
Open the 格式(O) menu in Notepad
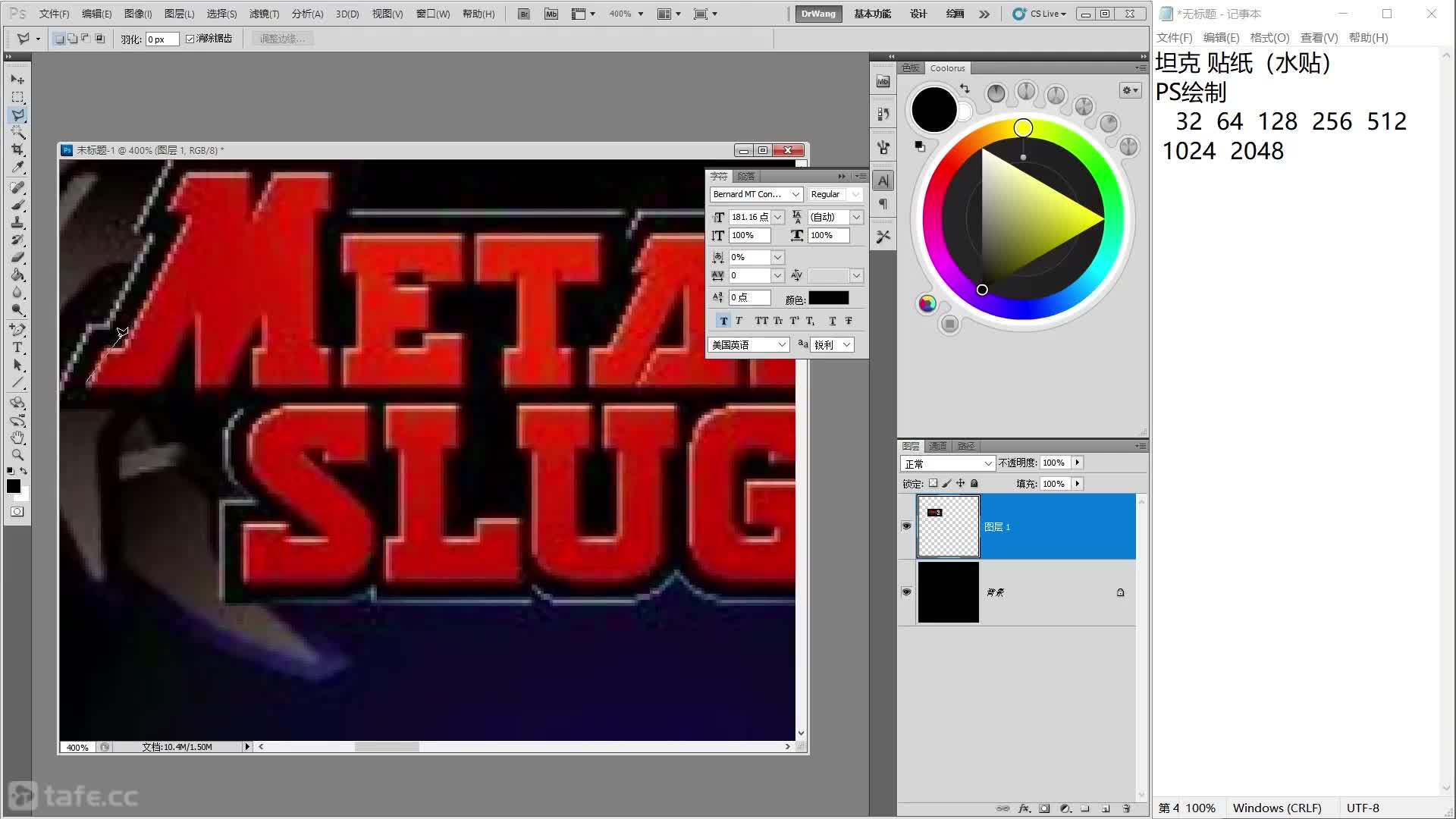click(1269, 38)
